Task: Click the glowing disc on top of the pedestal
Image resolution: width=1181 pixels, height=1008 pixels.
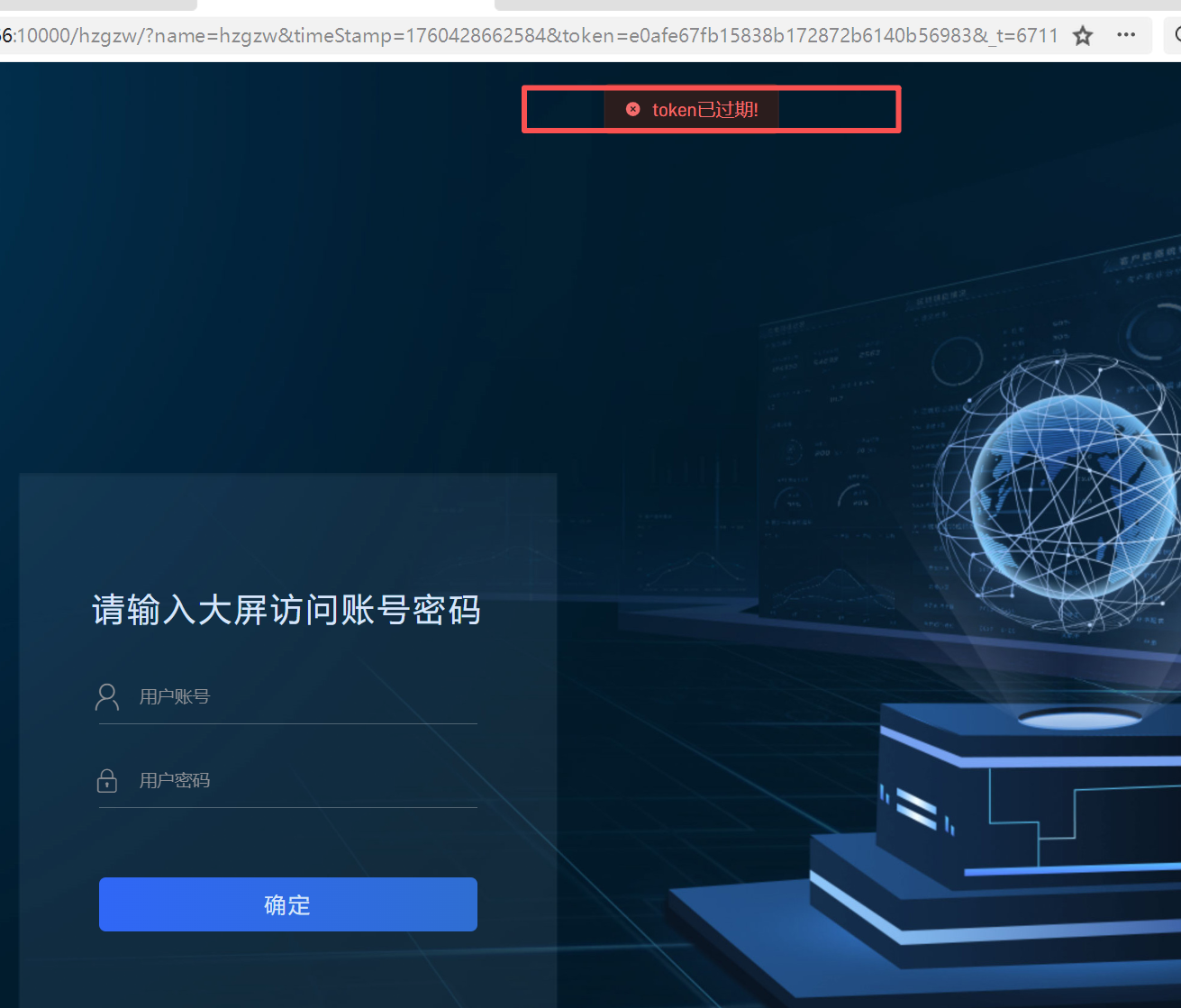Action: pos(1079,718)
